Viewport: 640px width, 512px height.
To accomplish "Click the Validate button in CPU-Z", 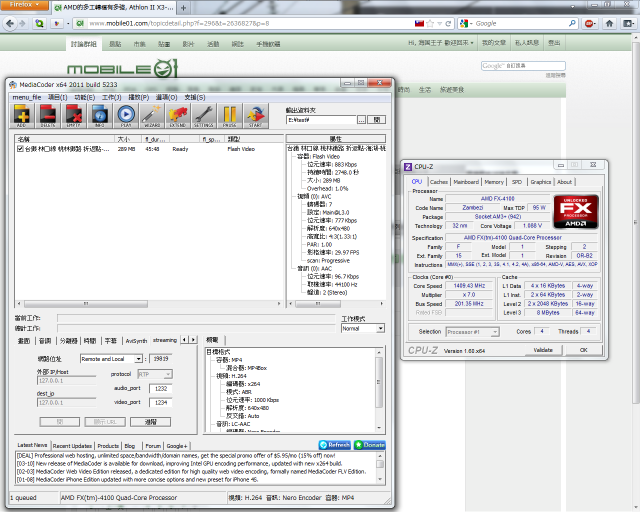I will [x=543, y=350].
